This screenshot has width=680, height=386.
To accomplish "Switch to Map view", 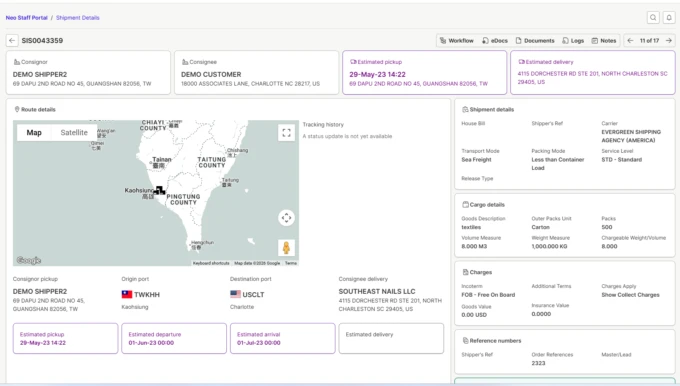I will coord(34,132).
